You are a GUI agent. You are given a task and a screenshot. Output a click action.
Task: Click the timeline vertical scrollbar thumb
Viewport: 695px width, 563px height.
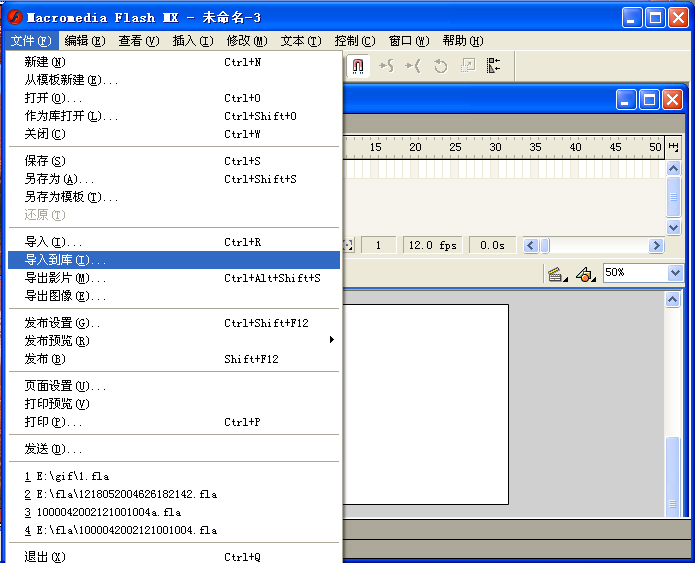point(673,197)
